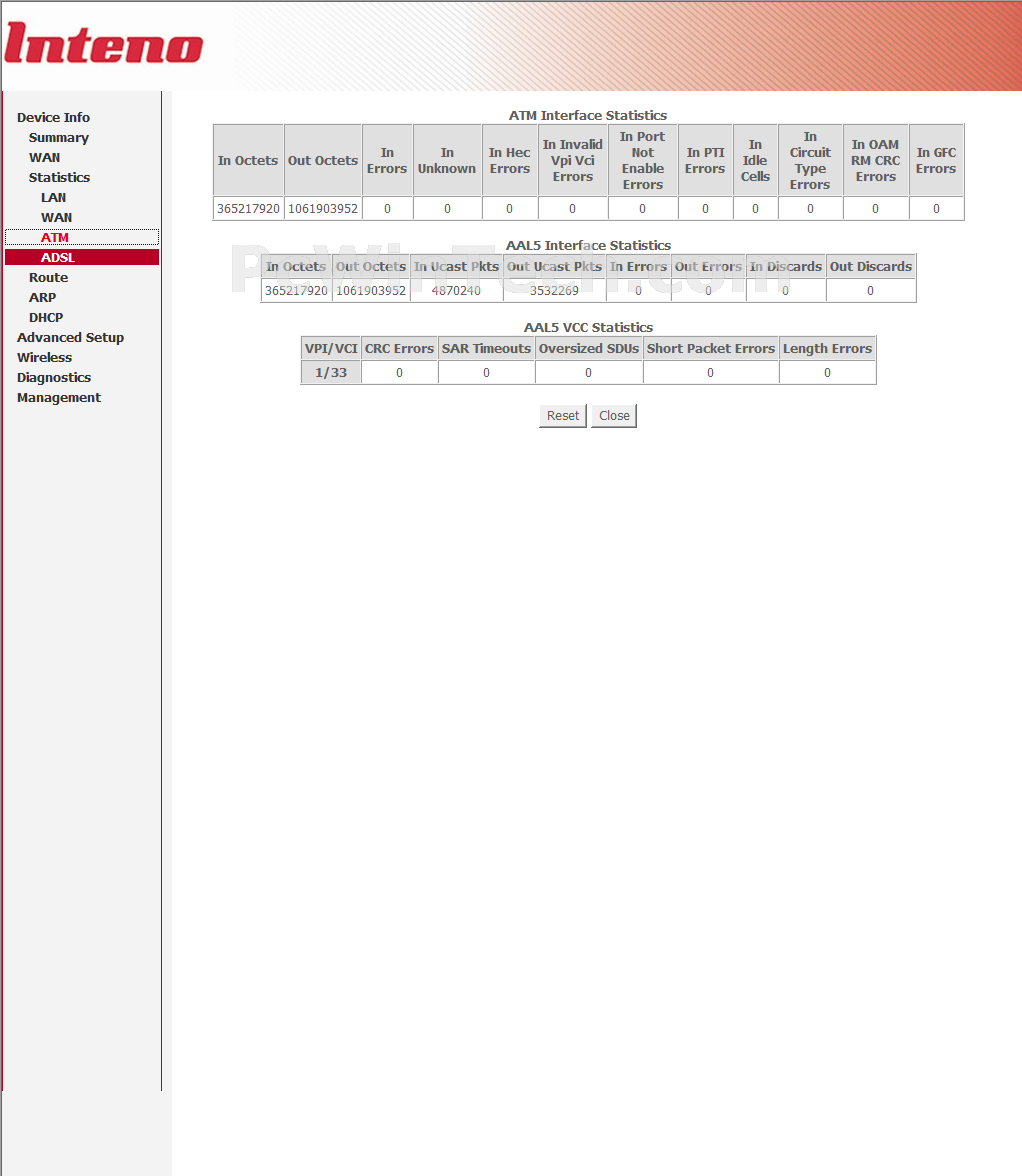Click the In Ucast Pkts header

456,267
